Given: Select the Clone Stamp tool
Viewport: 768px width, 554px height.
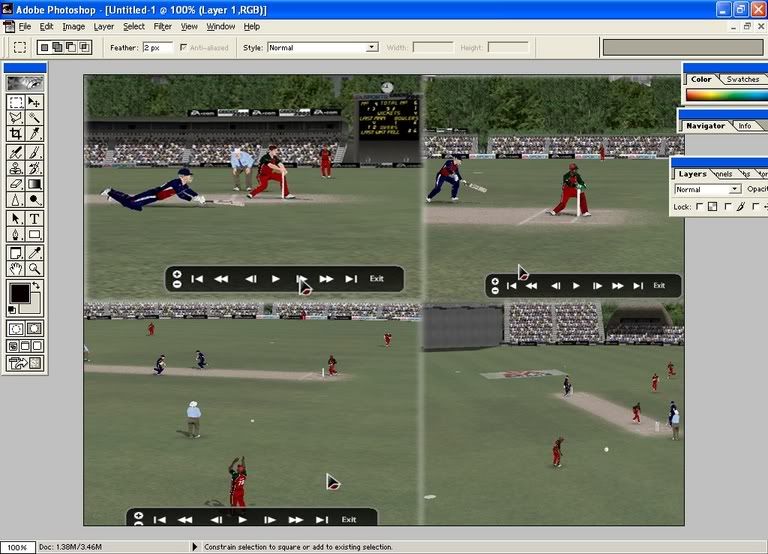Looking at the screenshot, I should click(x=16, y=168).
